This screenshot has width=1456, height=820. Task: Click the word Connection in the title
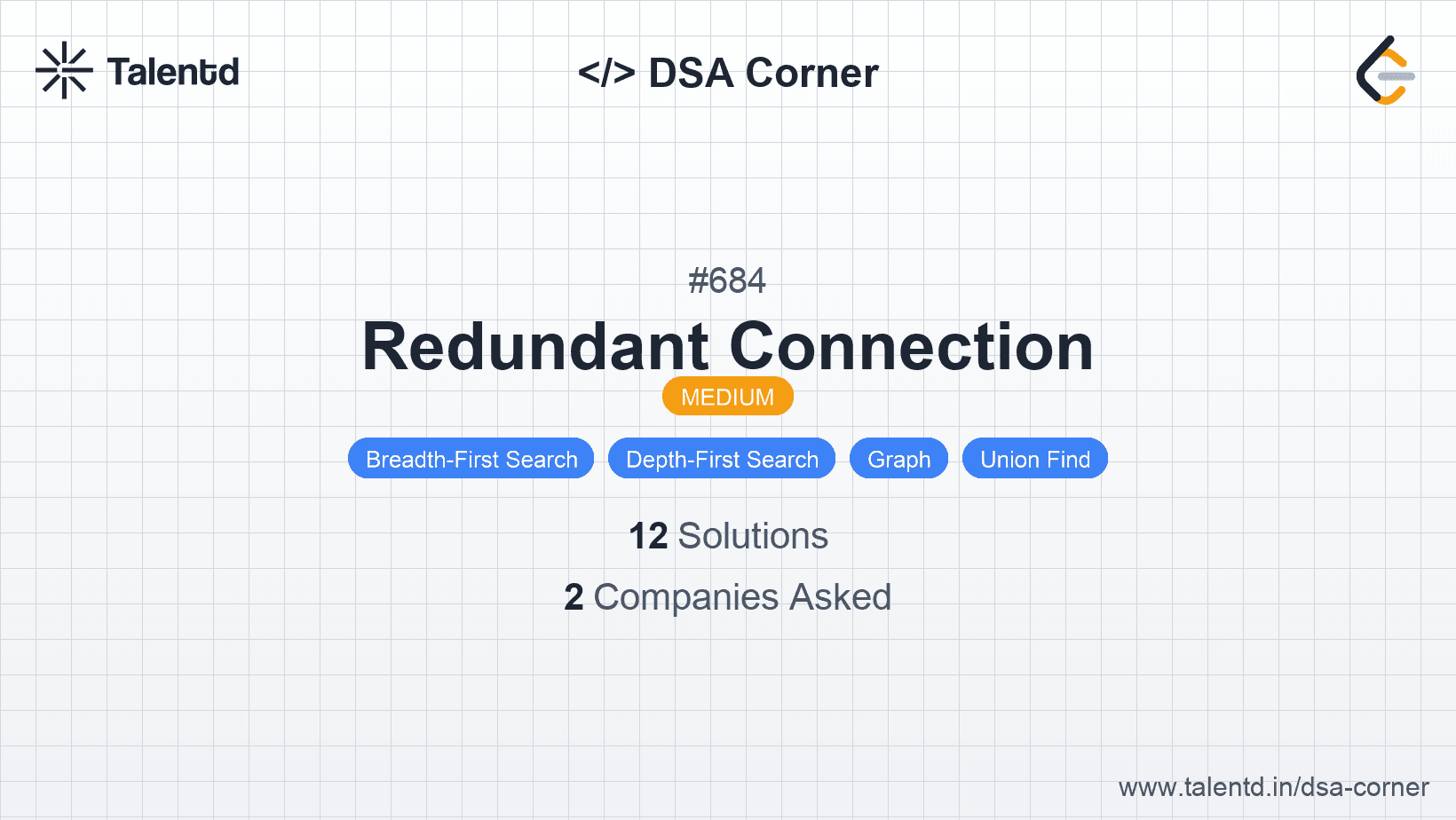[911, 347]
